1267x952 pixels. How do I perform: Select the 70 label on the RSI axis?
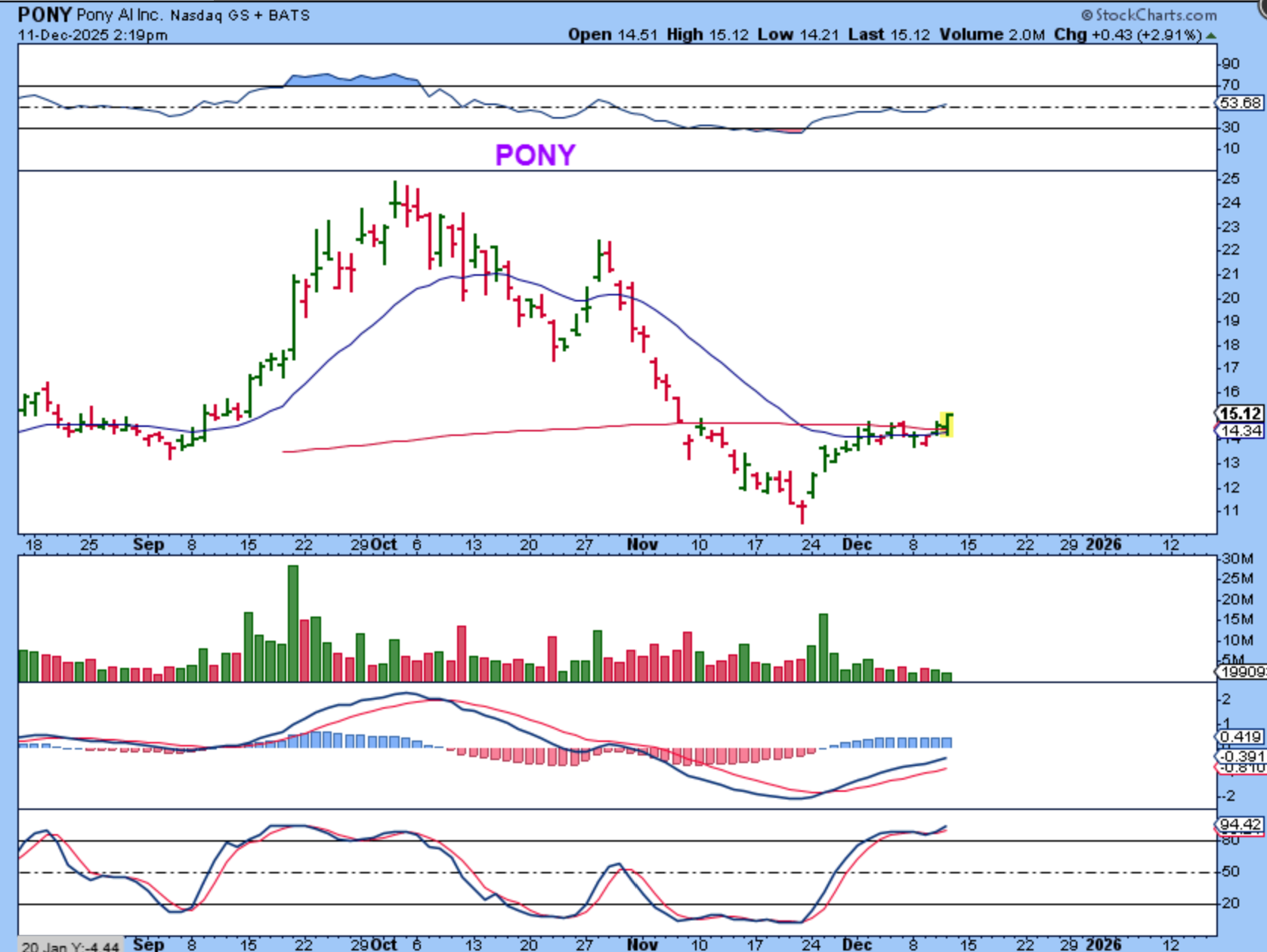click(1231, 85)
